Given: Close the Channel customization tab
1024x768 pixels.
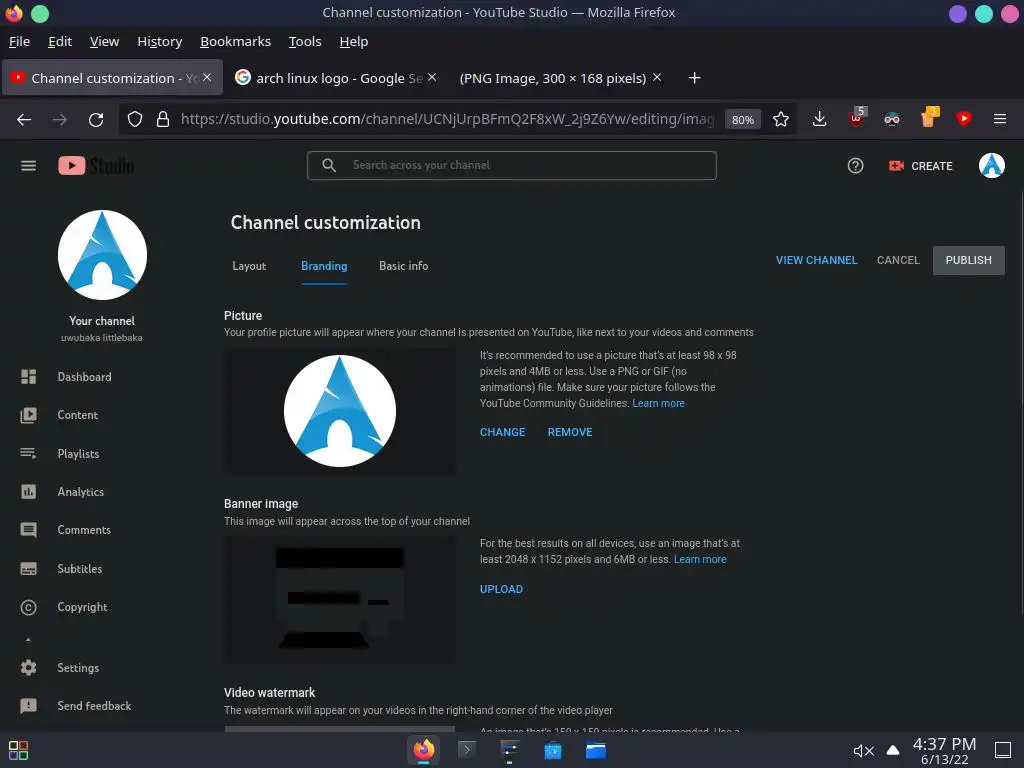Looking at the screenshot, I should tap(207, 78).
